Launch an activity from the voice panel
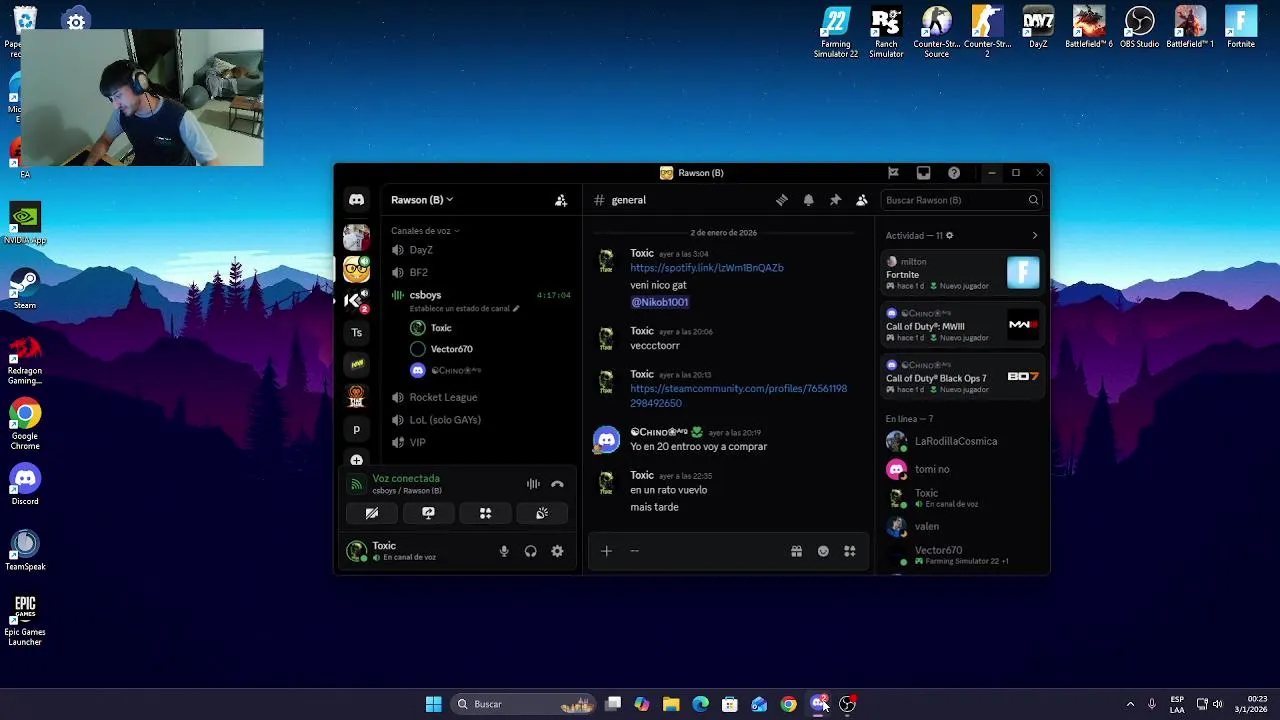The height and width of the screenshot is (720, 1280). [x=485, y=513]
